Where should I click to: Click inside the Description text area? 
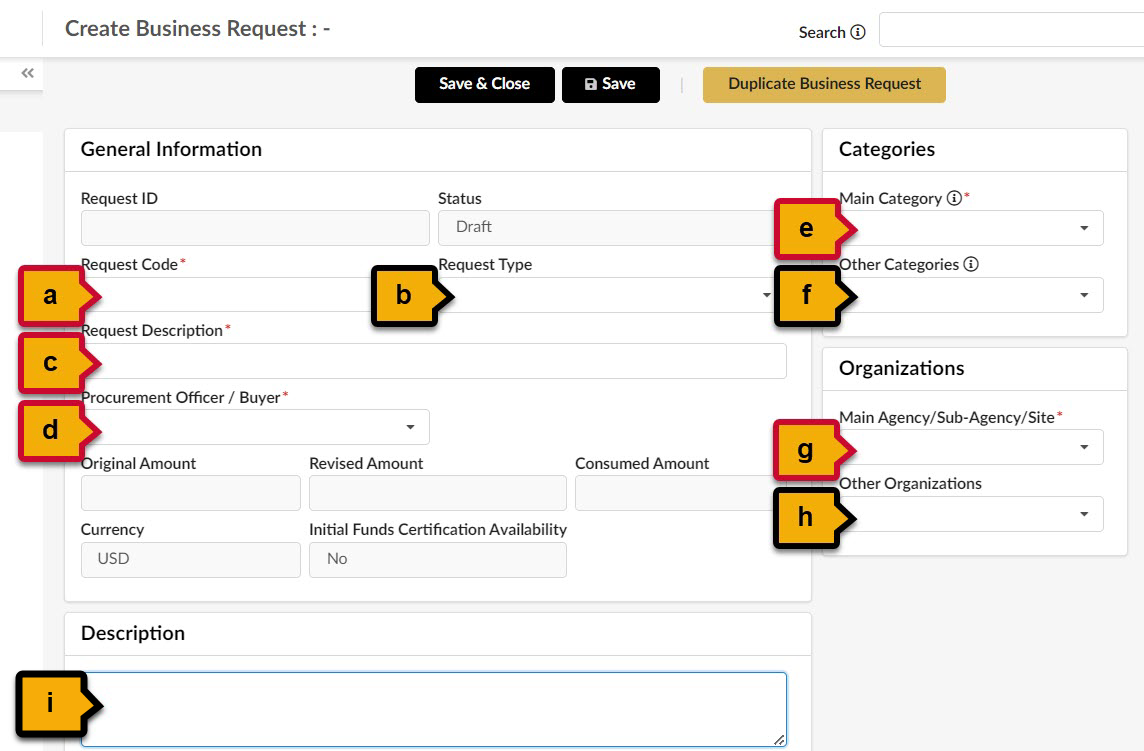click(x=433, y=709)
